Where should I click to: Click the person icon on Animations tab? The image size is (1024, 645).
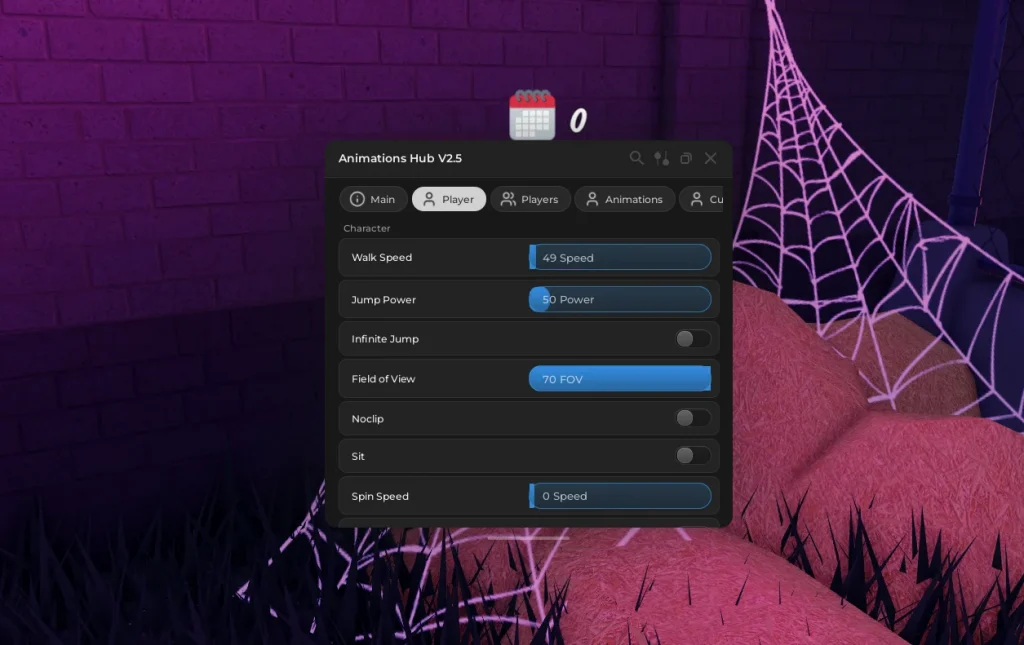tap(592, 199)
